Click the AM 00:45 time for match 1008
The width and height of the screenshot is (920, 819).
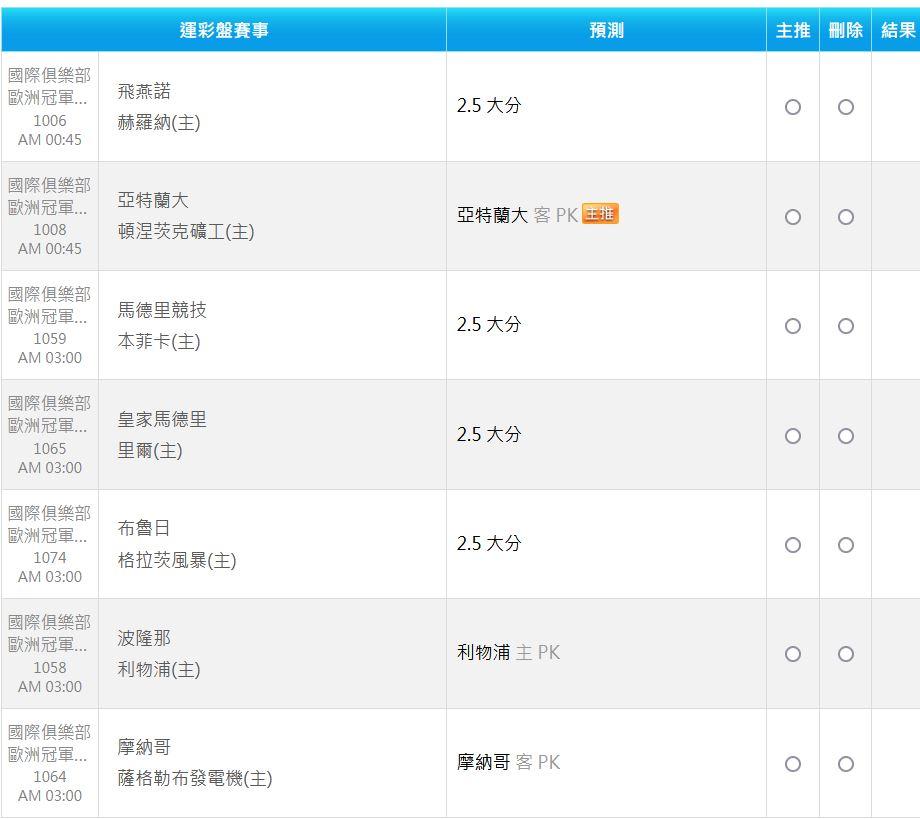click(50, 249)
